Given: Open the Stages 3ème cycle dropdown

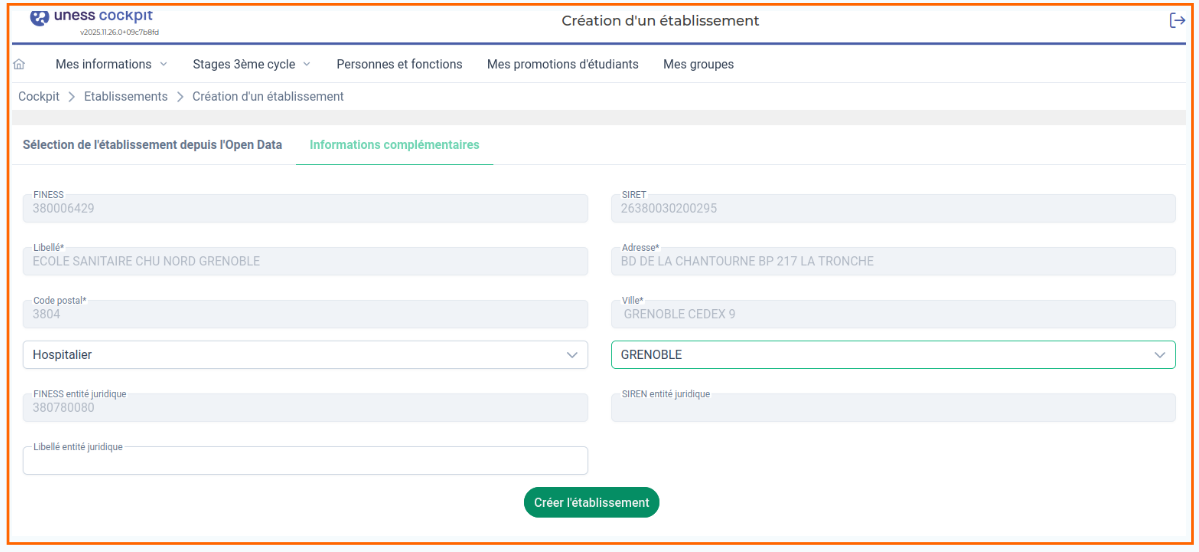Looking at the screenshot, I should 251,64.
